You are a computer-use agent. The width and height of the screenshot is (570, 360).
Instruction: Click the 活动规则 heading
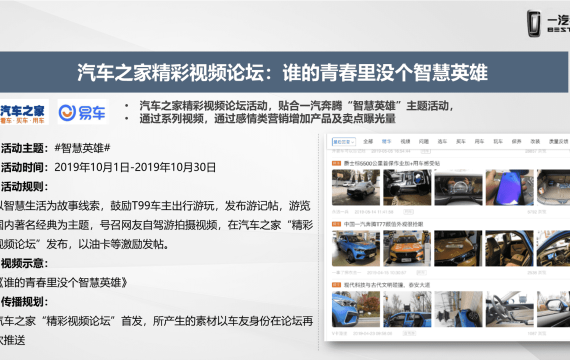click(24, 187)
